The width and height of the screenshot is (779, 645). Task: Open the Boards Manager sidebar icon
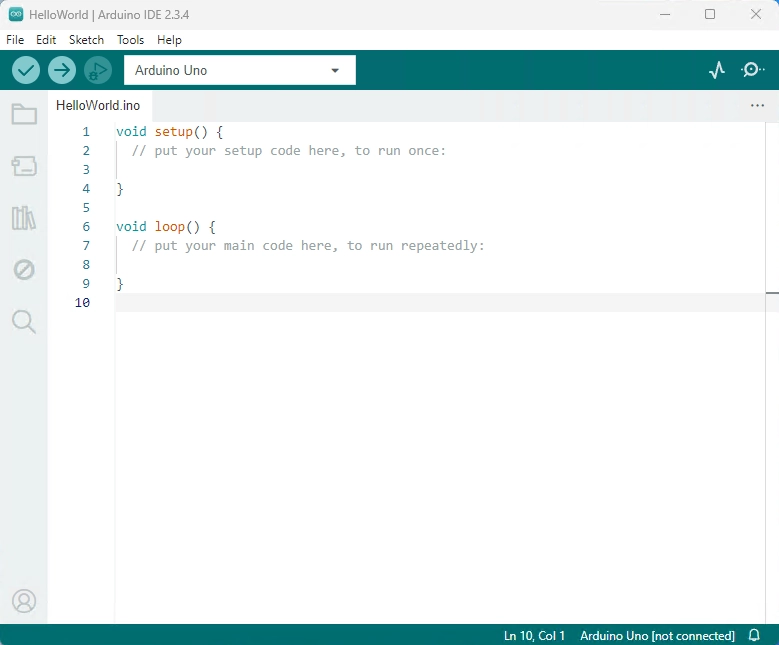pyautogui.click(x=24, y=166)
